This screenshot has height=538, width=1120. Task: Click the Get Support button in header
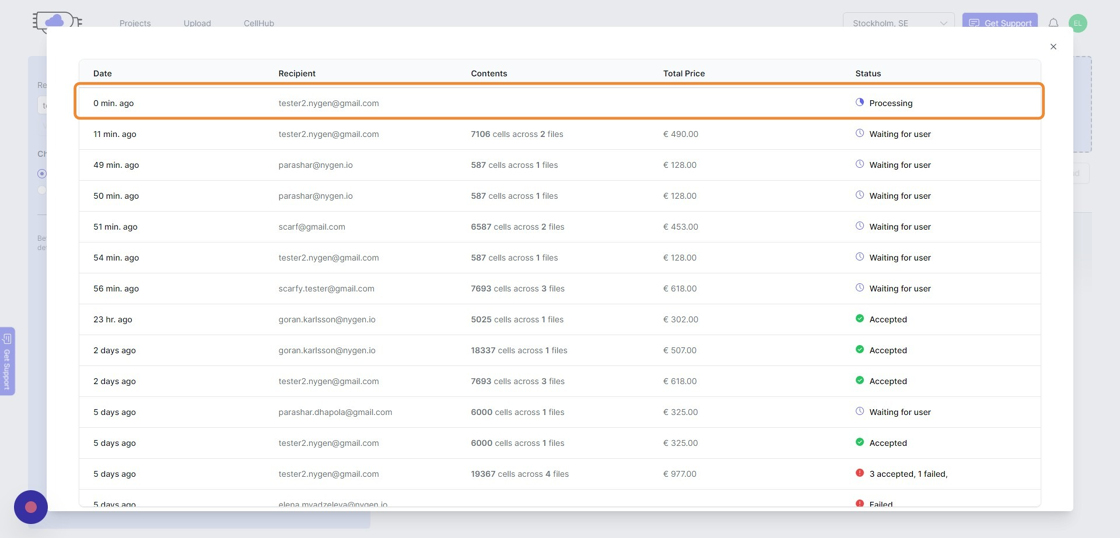coord(999,23)
